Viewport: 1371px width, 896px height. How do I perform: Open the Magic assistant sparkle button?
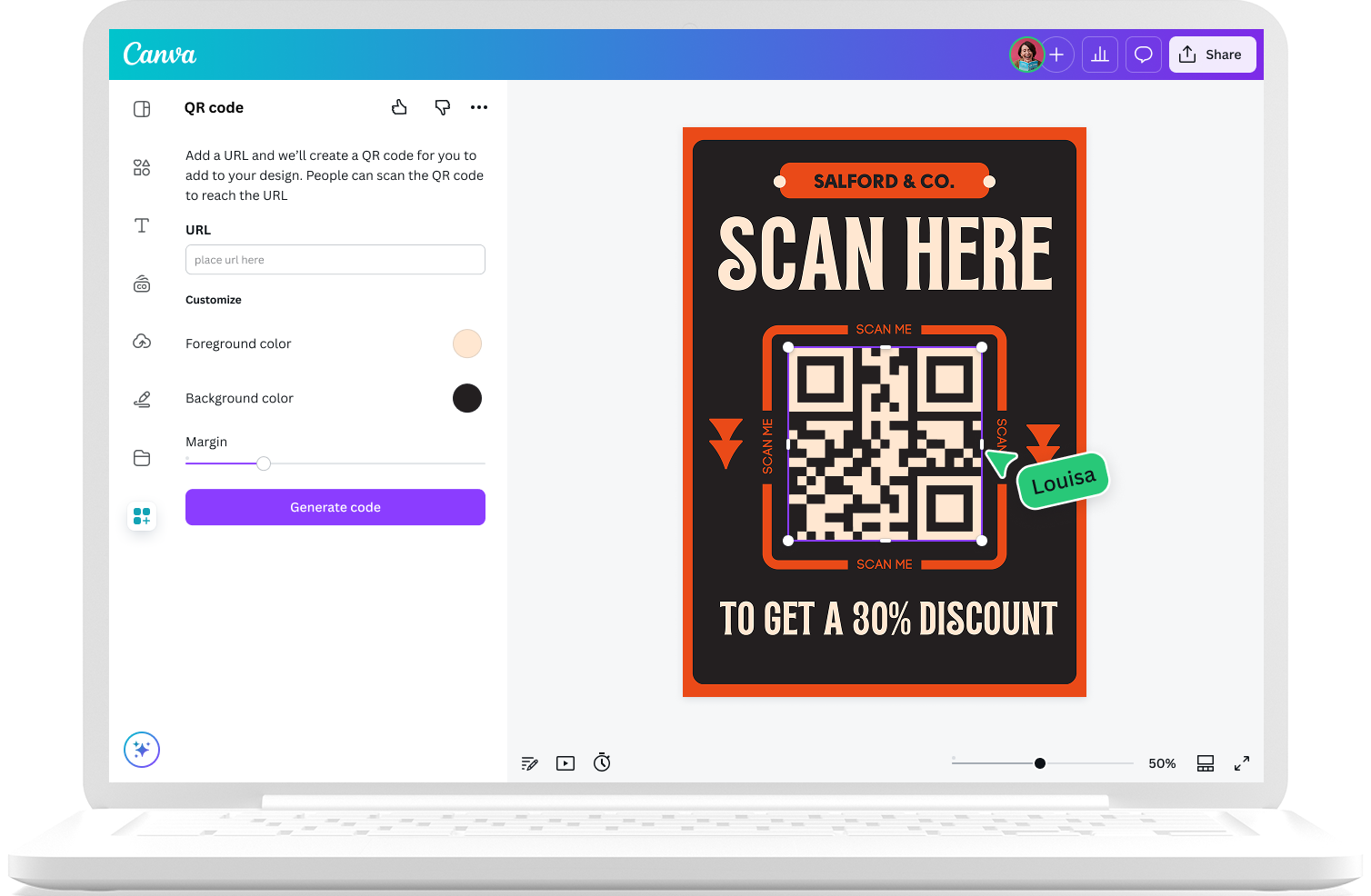pyautogui.click(x=142, y=750)
